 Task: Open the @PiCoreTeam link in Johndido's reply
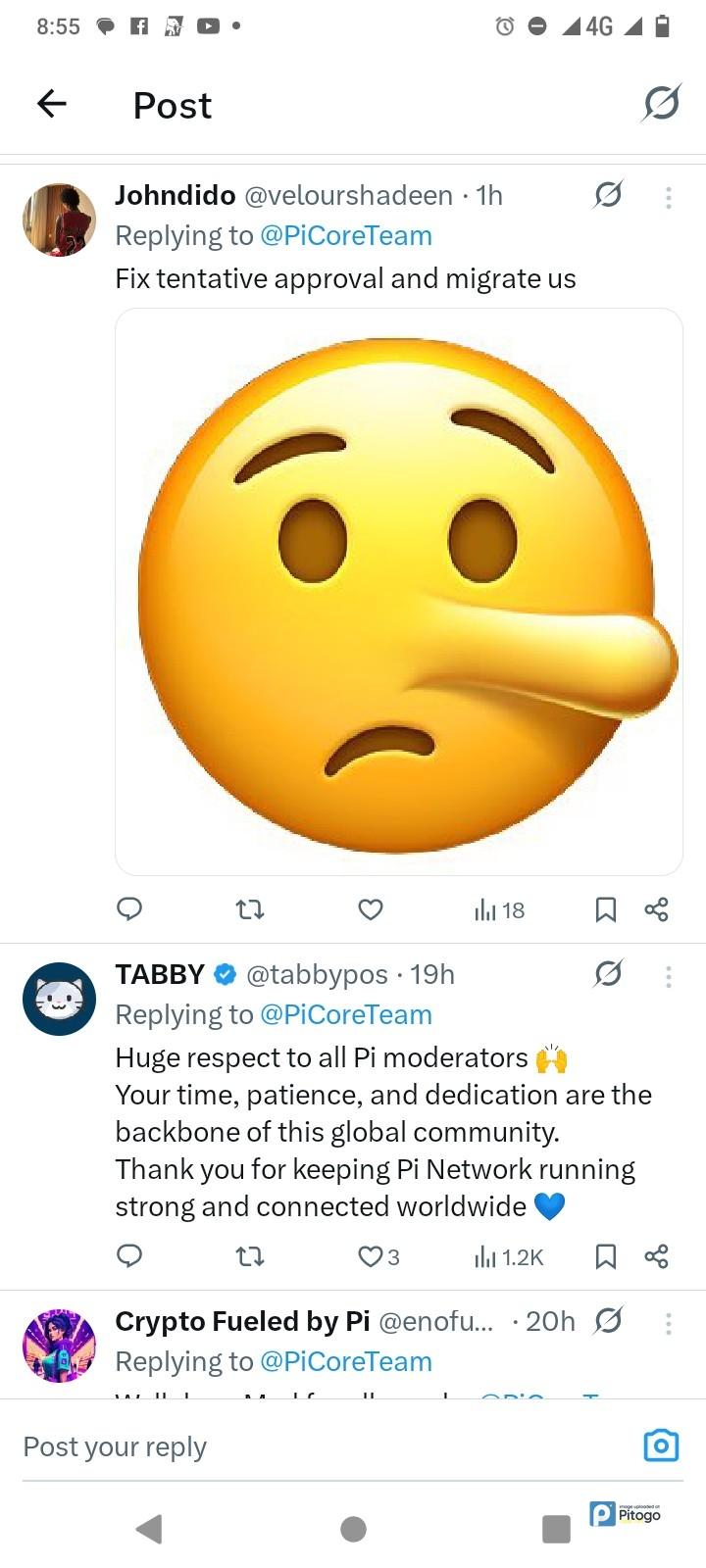click(x=345, y=236)
